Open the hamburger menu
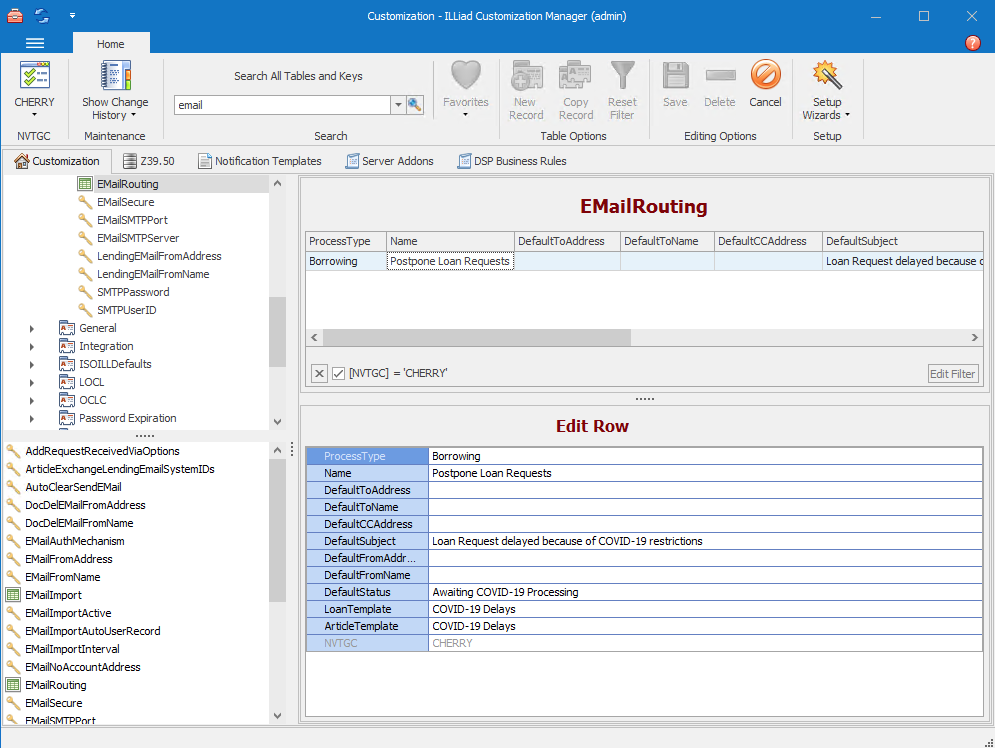The height and width of the screenshot is (748, 995). (x=34, y=43)
